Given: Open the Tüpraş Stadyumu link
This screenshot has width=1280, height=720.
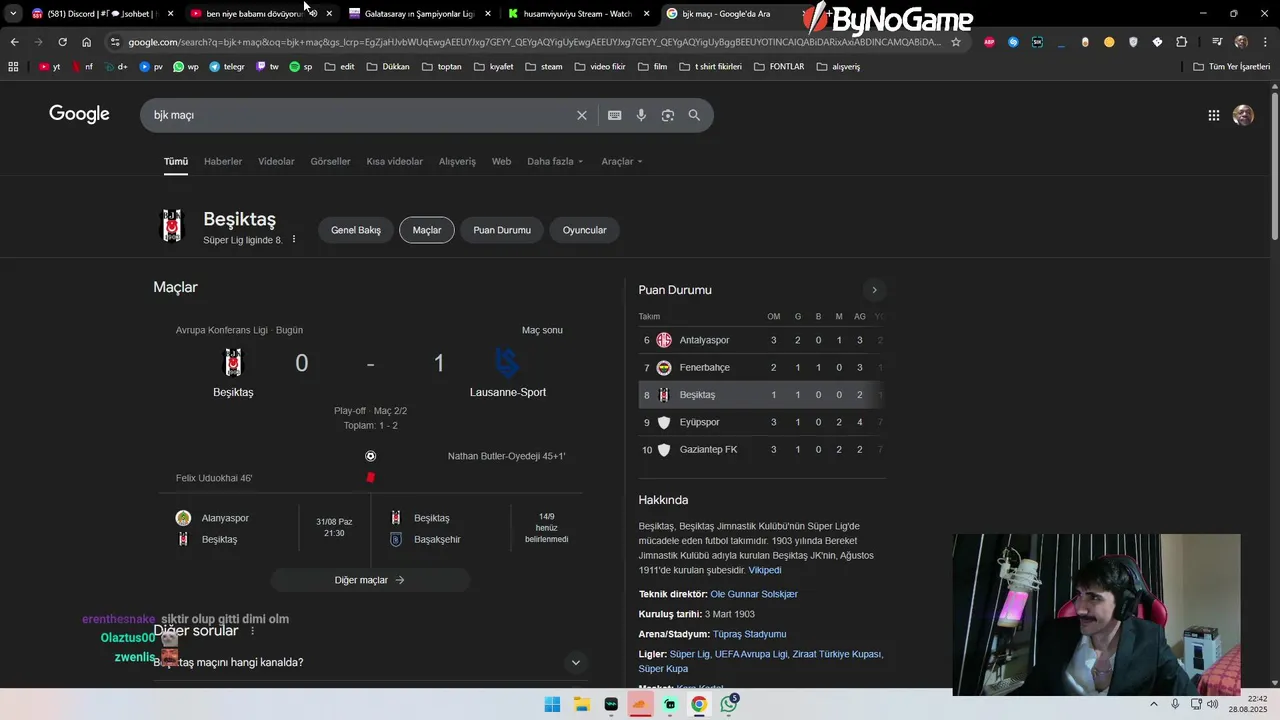Looking at the screenshot, I should point(750,634).
